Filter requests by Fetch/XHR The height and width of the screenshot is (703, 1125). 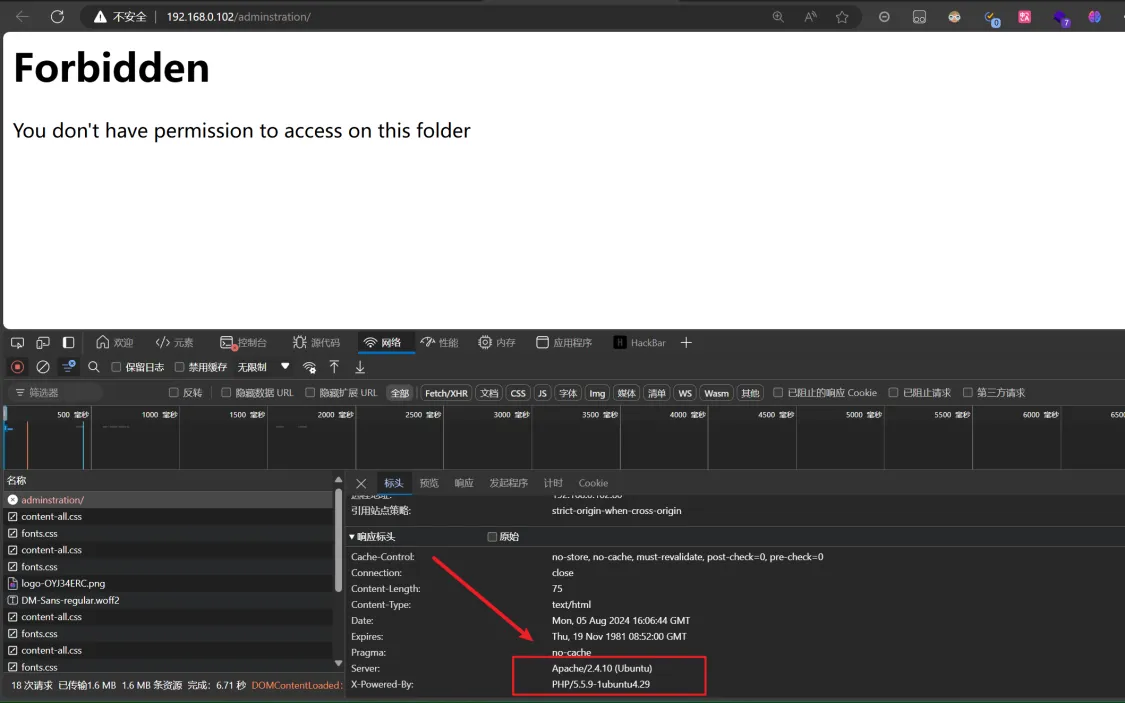point(446,393)
